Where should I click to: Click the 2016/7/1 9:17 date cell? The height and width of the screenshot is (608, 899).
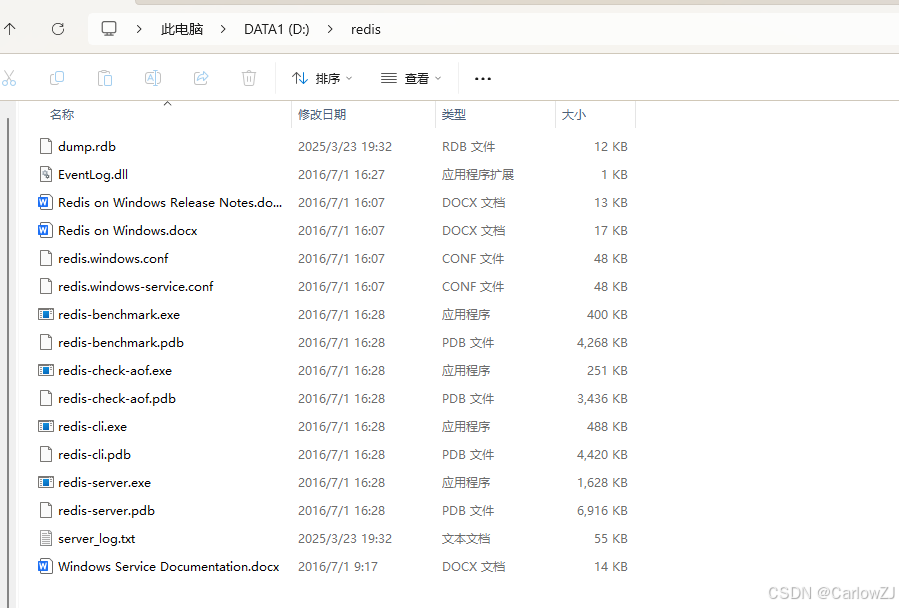pyautogui.click(x=338, y=567)
